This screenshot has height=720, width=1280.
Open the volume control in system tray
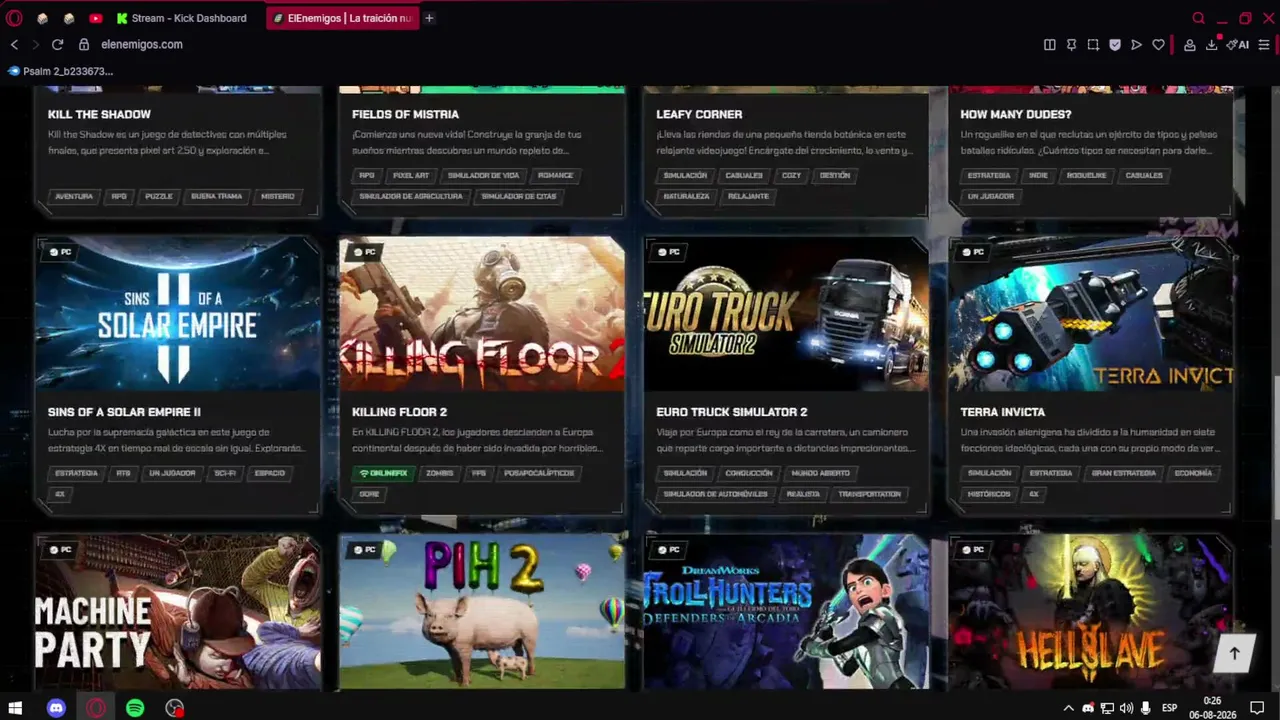click(1126, 708)
